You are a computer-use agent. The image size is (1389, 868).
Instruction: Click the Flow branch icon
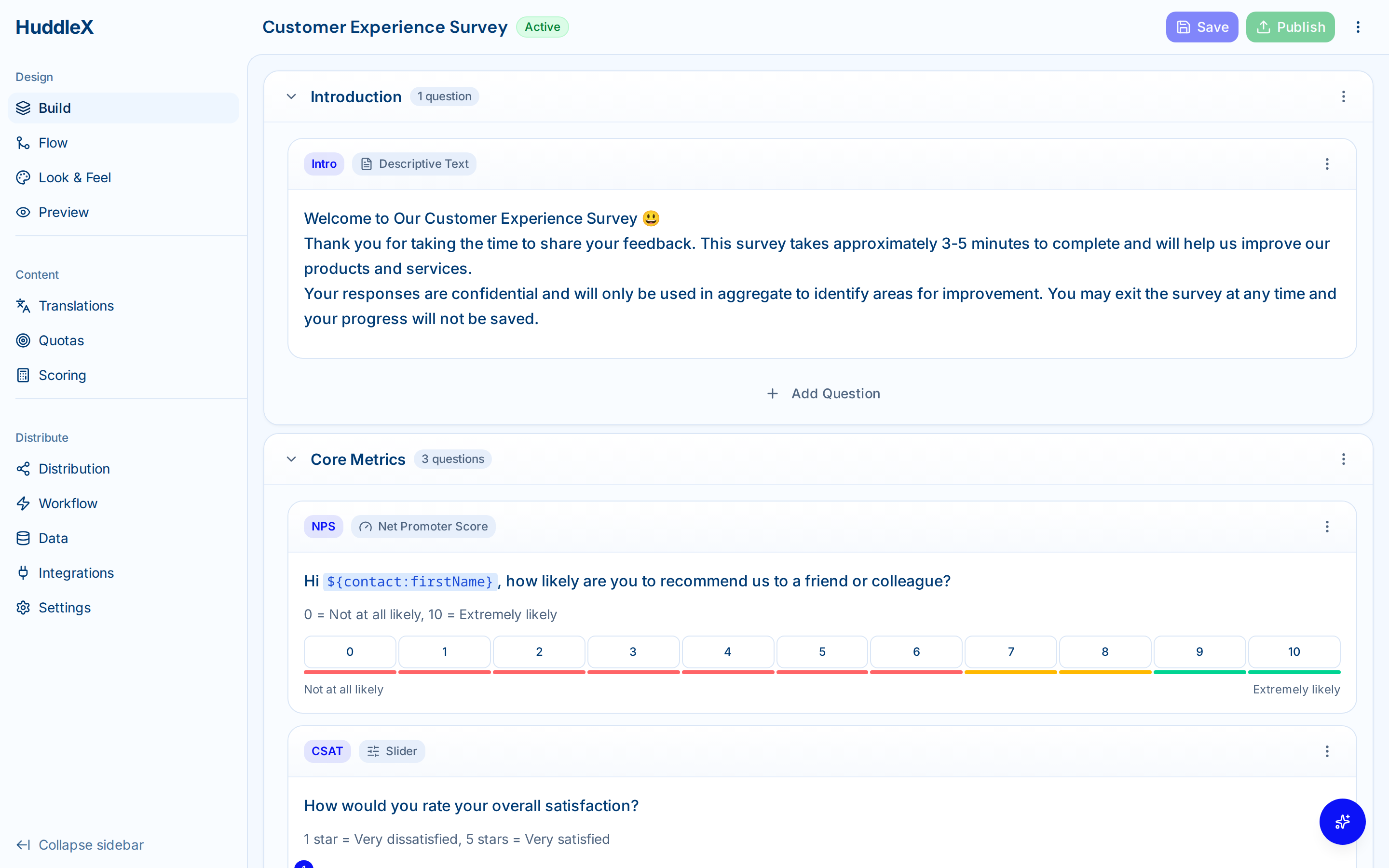(23, 143)
